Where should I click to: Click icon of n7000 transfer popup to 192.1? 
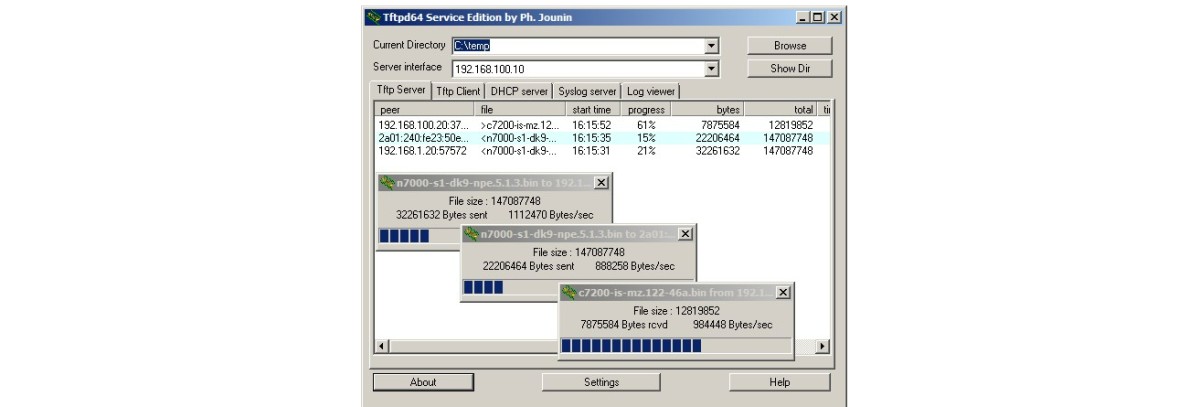click(x=387, y=183)
